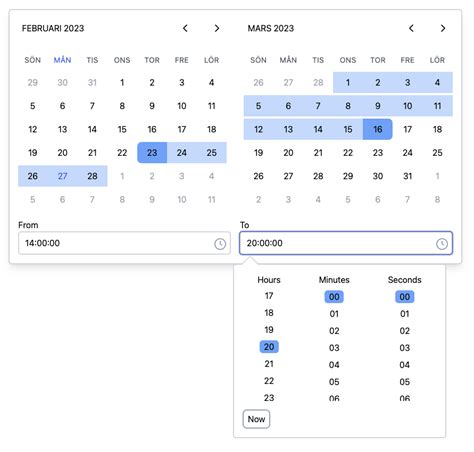This screenshot has height=452, width=474.
Task: Choose 03 in the Minutes column
Action: pos(334,348)
